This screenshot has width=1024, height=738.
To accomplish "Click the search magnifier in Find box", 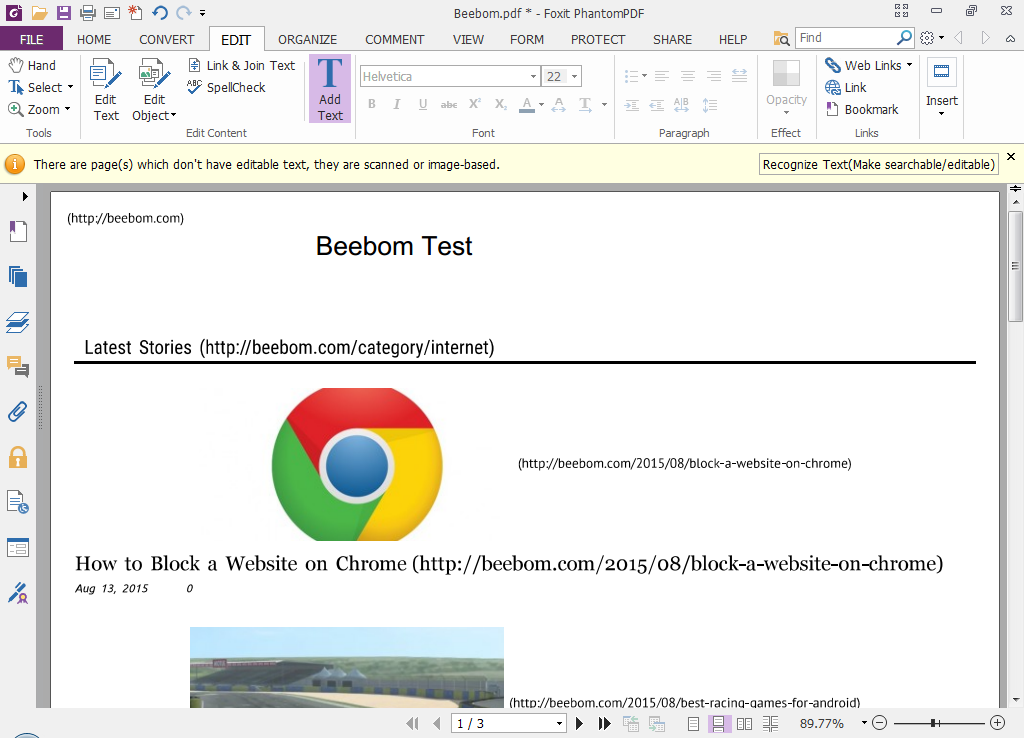I will pyautogui.click(x=904, y=37).
